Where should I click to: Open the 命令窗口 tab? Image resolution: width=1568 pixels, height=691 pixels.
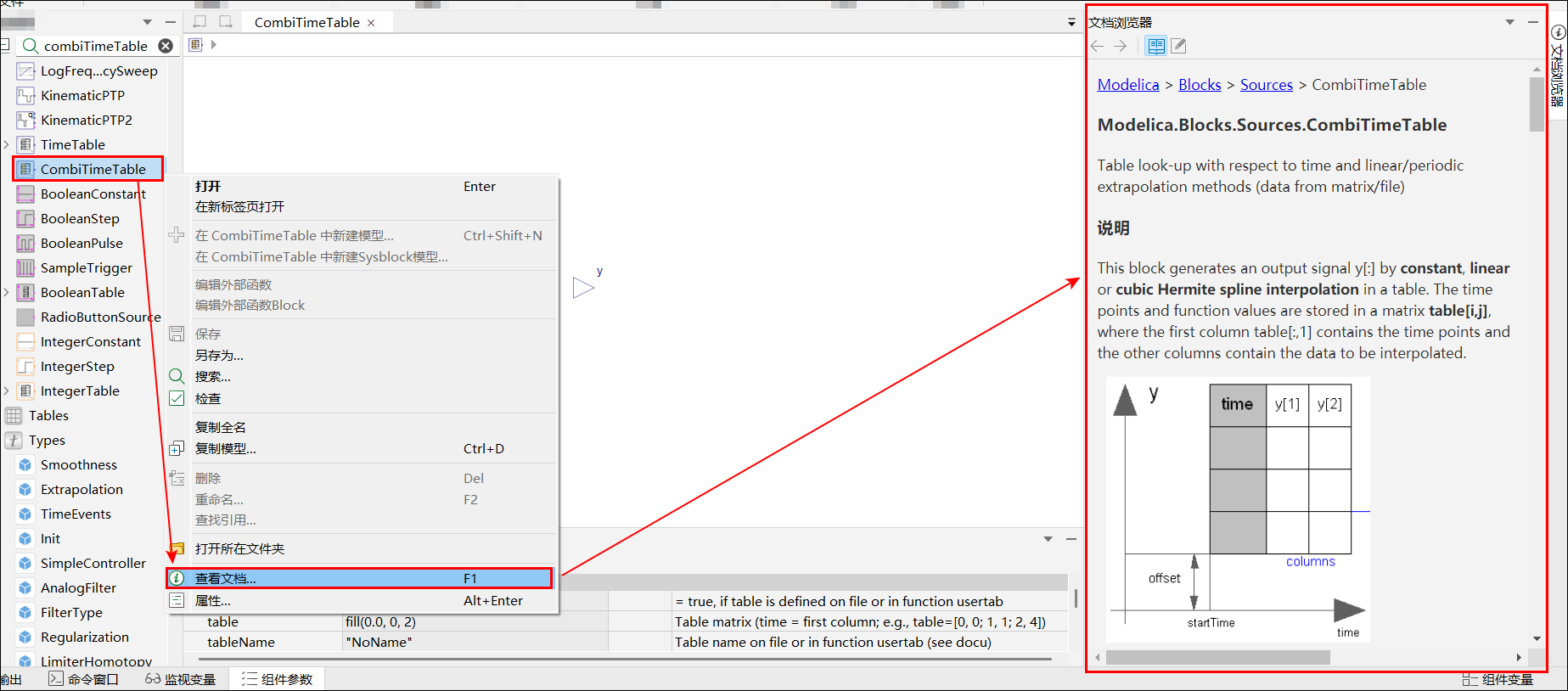[x=83, y=679]
